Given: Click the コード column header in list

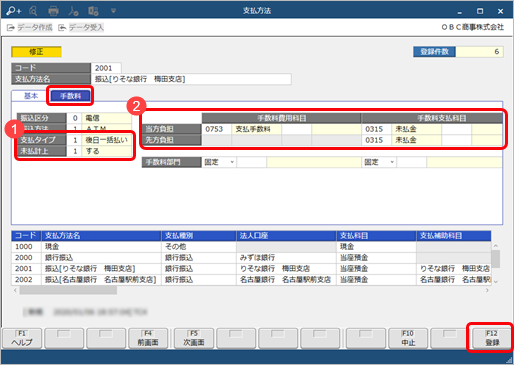Looking at the screenshot, I should coord(26,236).
